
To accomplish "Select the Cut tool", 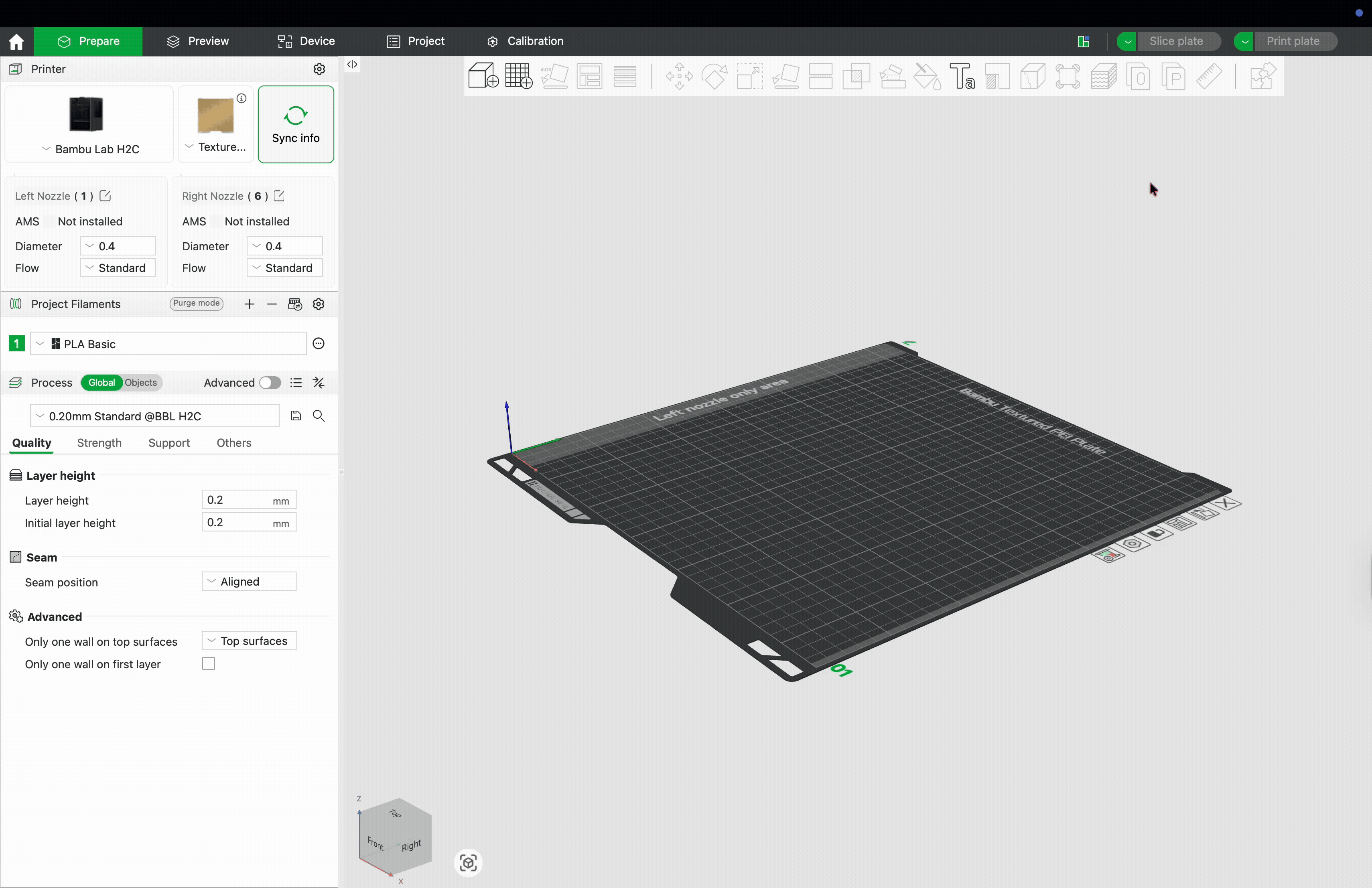I will (x=821, y=77).
